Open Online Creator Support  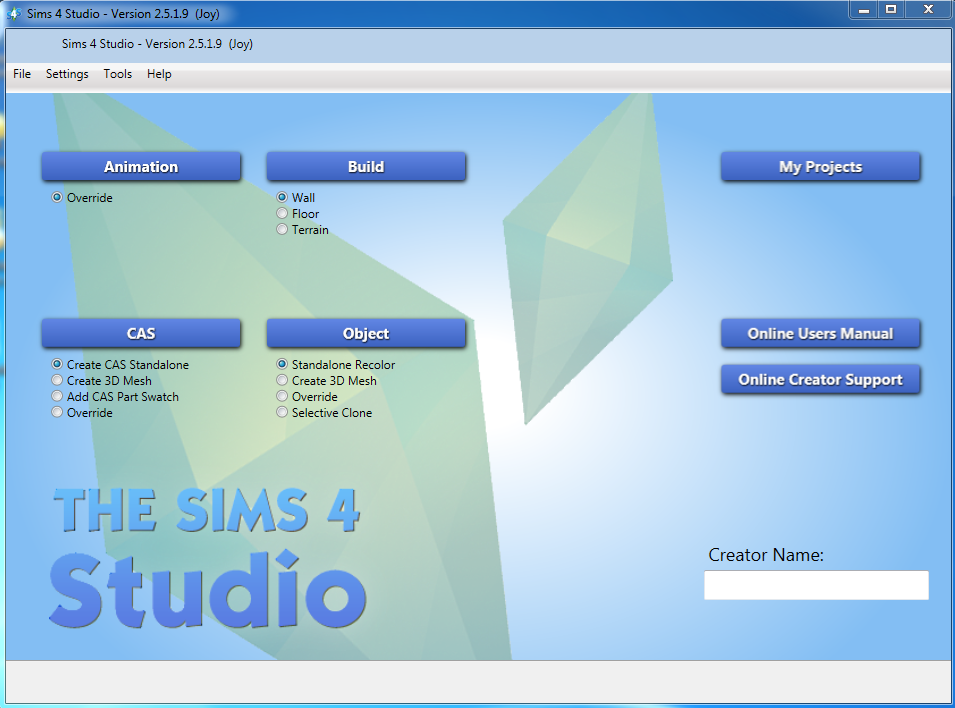(x=820, y=380)
